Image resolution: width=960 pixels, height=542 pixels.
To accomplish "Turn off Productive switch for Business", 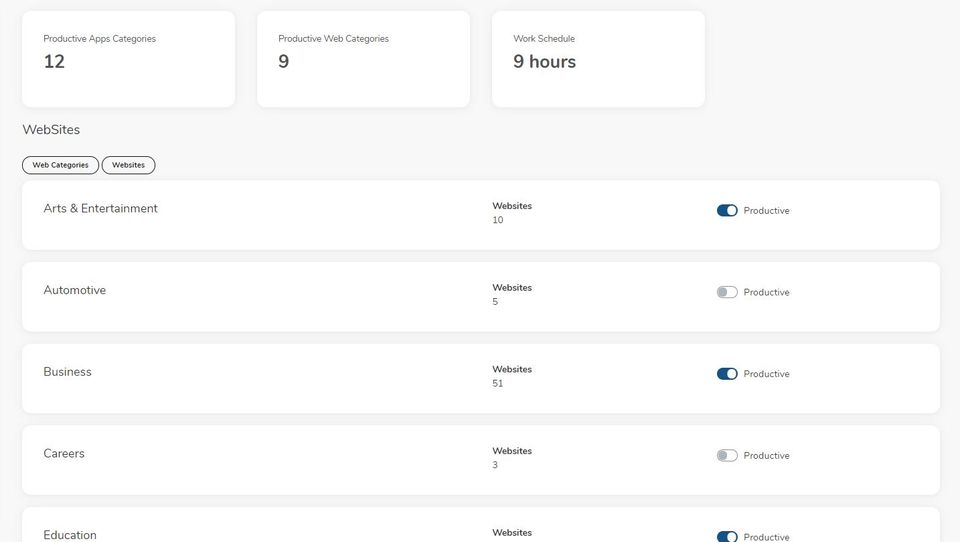I will click(727, 374).
